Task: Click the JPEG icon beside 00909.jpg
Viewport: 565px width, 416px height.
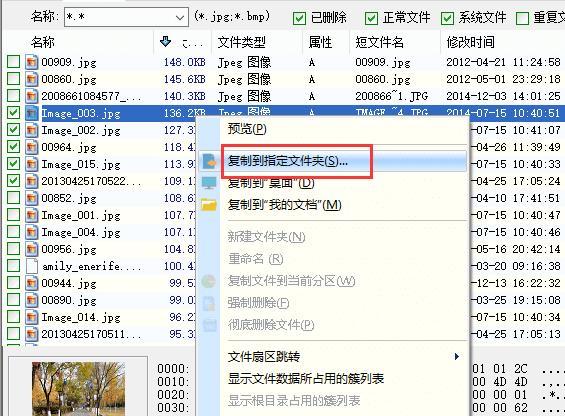Action: point(31,62)
